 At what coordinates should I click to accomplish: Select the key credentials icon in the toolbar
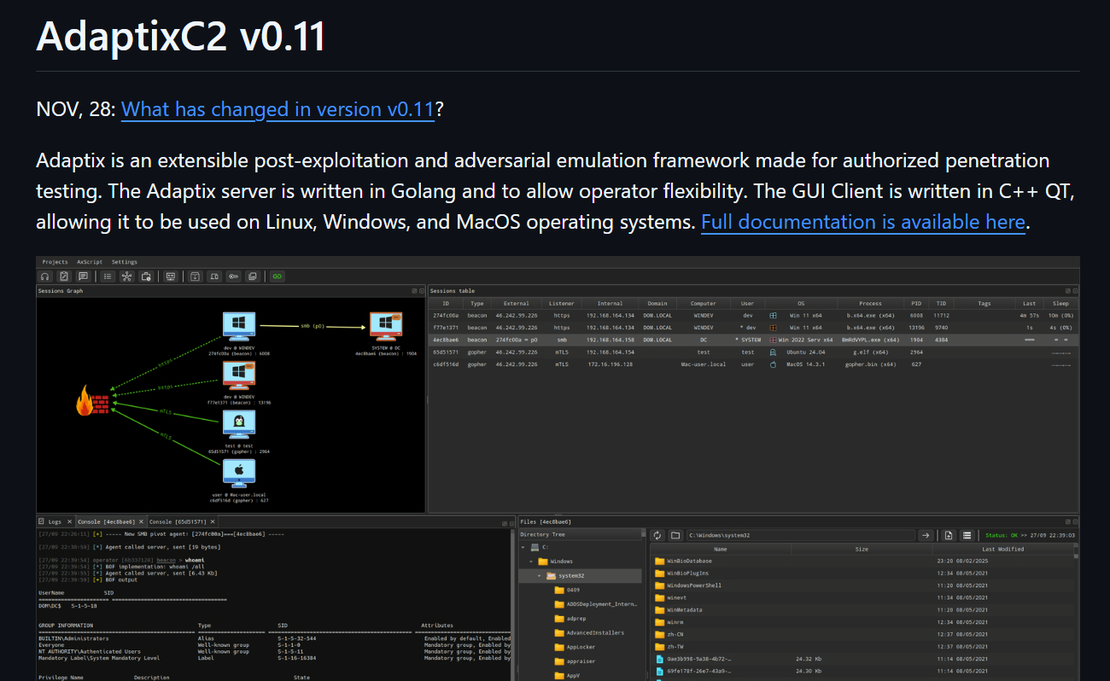[x=233, y=276]
